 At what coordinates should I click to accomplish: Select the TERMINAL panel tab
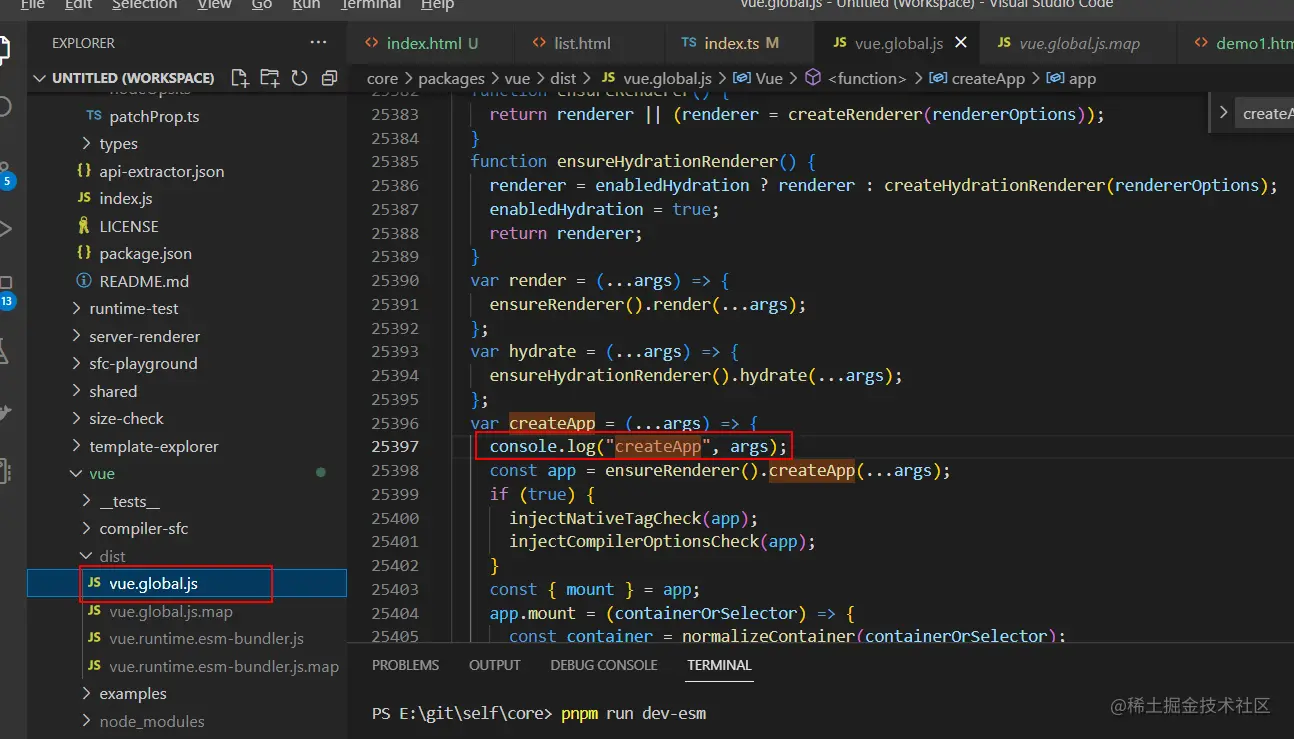point(719,665)
